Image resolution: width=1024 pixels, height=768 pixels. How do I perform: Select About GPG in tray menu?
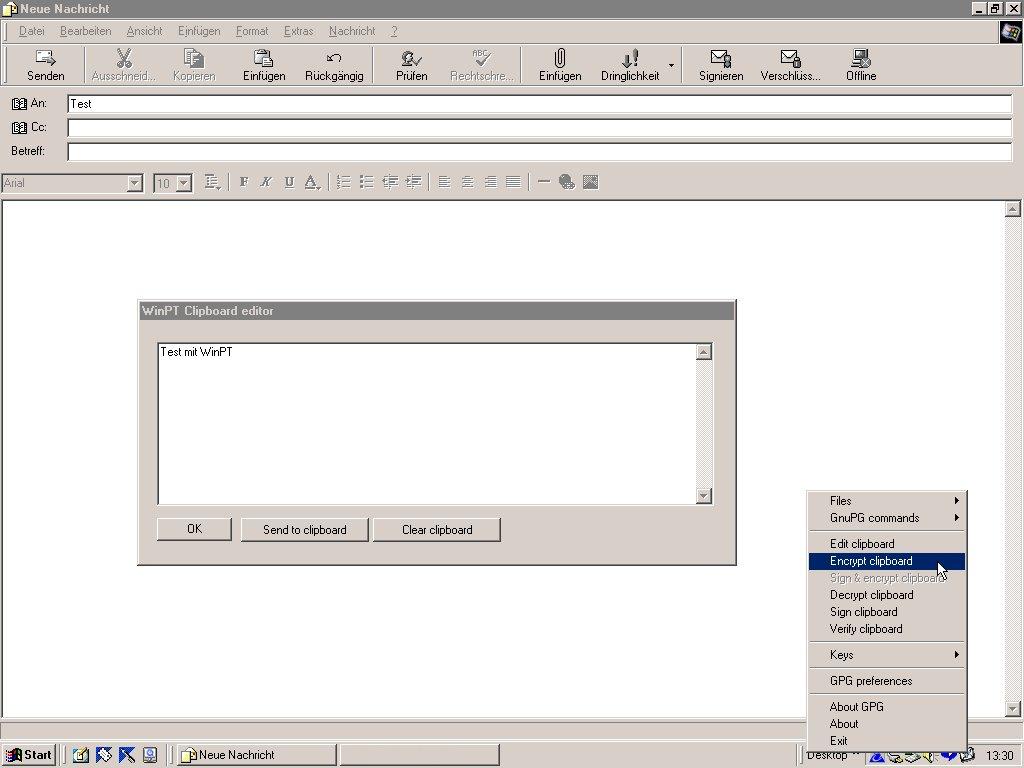pyautogui.click(x=887, y=707)
